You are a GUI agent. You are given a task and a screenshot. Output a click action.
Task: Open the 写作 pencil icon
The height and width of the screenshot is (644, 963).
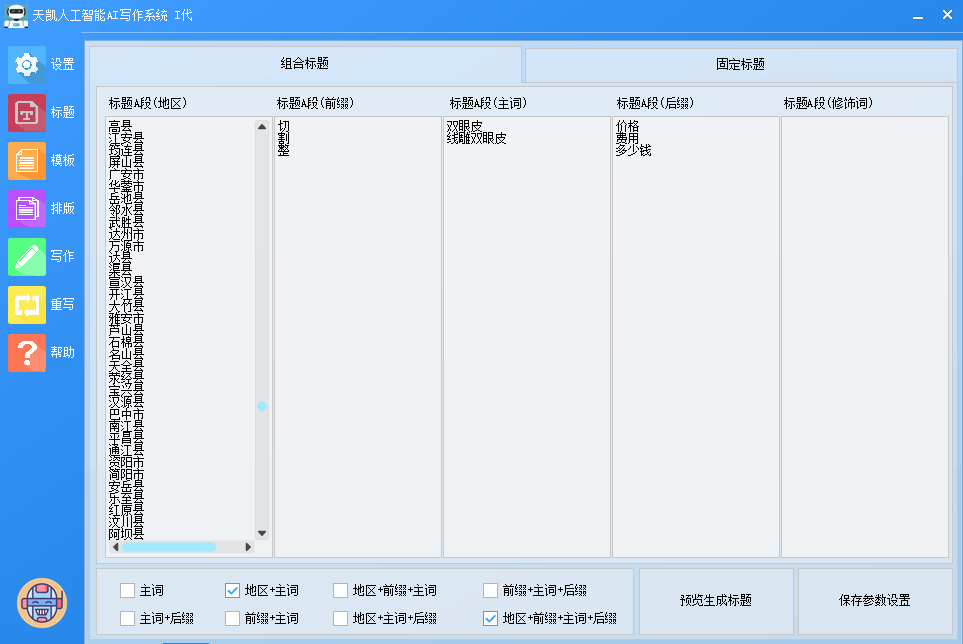27,256
